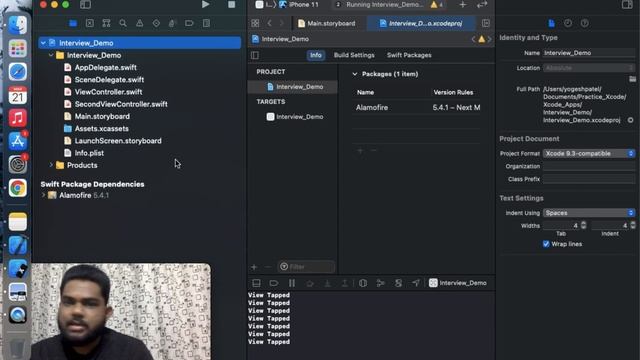This screenshot has width=640, height=360.
Task: Open the Debug navigator
Action: [172, 23]
